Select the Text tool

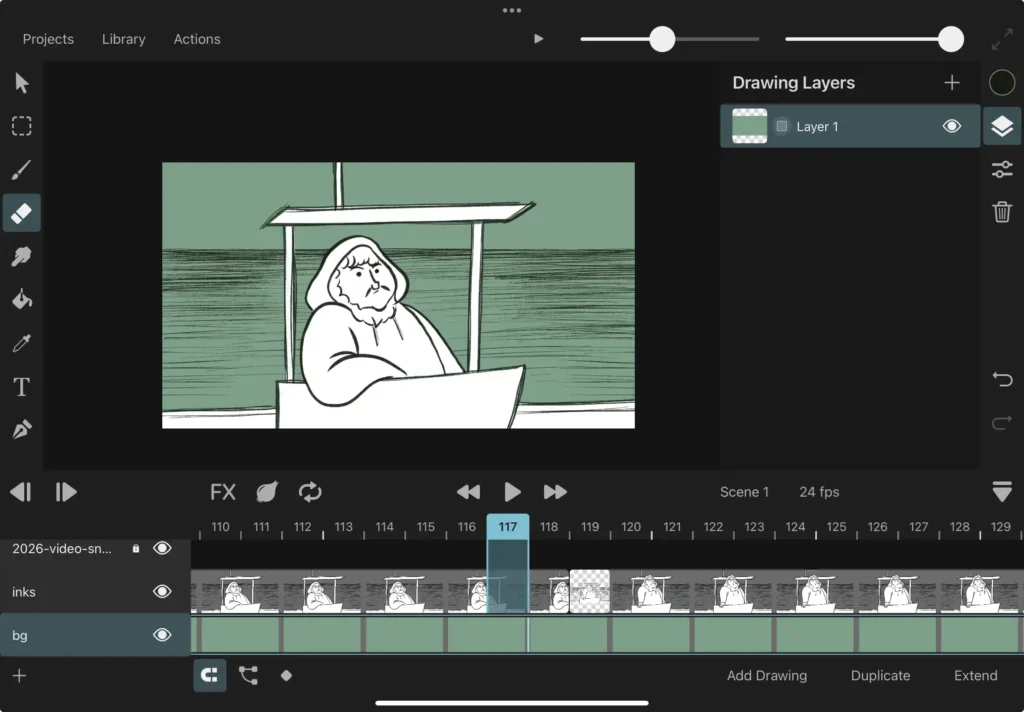22,387
